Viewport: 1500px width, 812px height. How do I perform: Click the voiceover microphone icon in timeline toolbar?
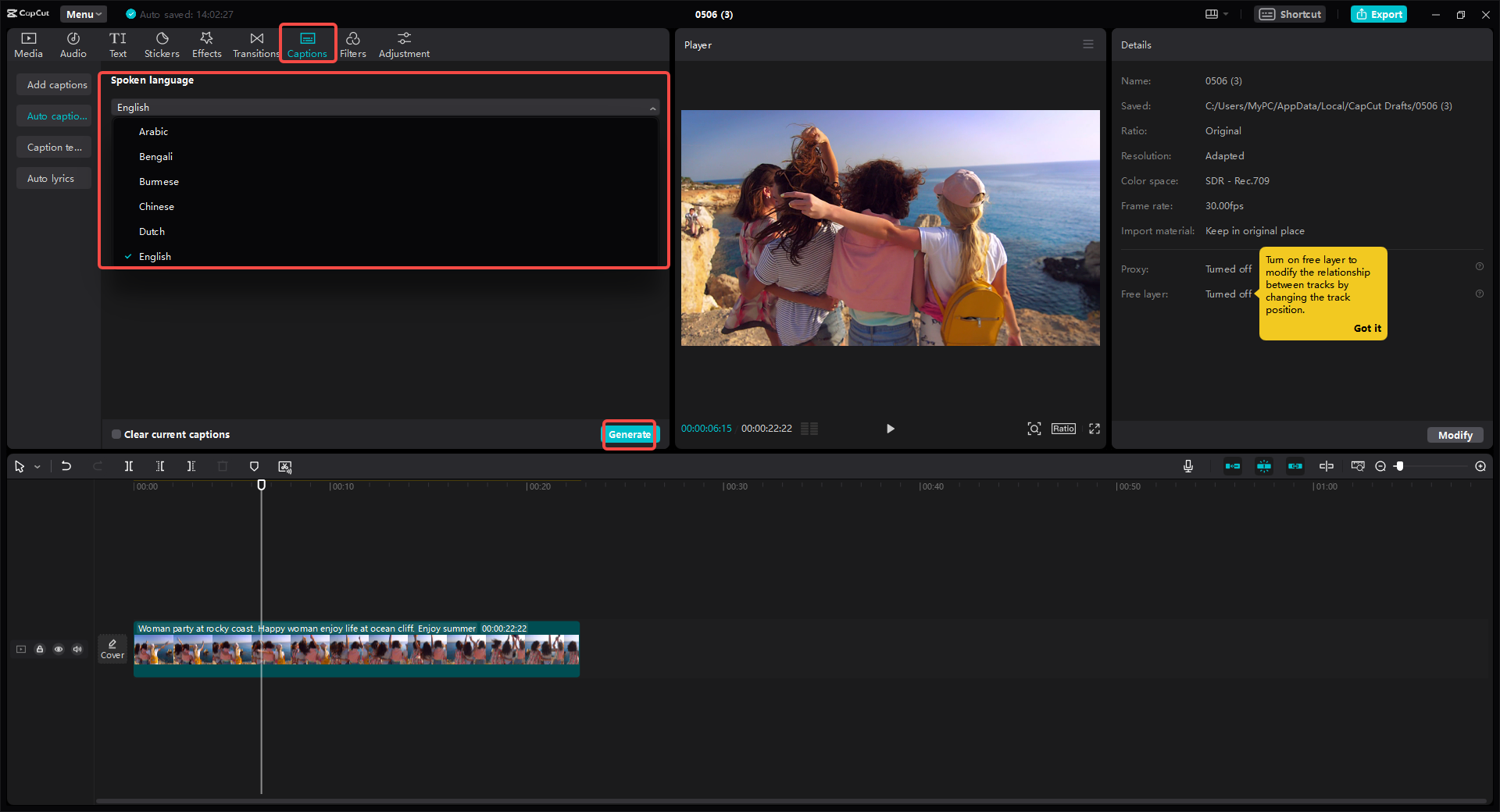(x=1187, y=466)
